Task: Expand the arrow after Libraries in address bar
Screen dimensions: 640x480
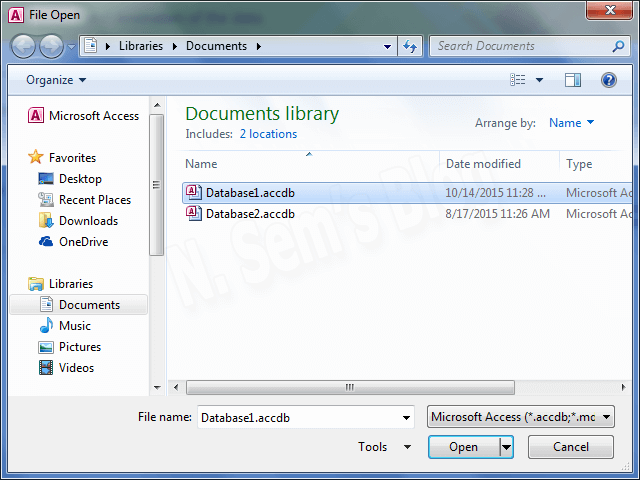Action: click(x=175, y=47)
